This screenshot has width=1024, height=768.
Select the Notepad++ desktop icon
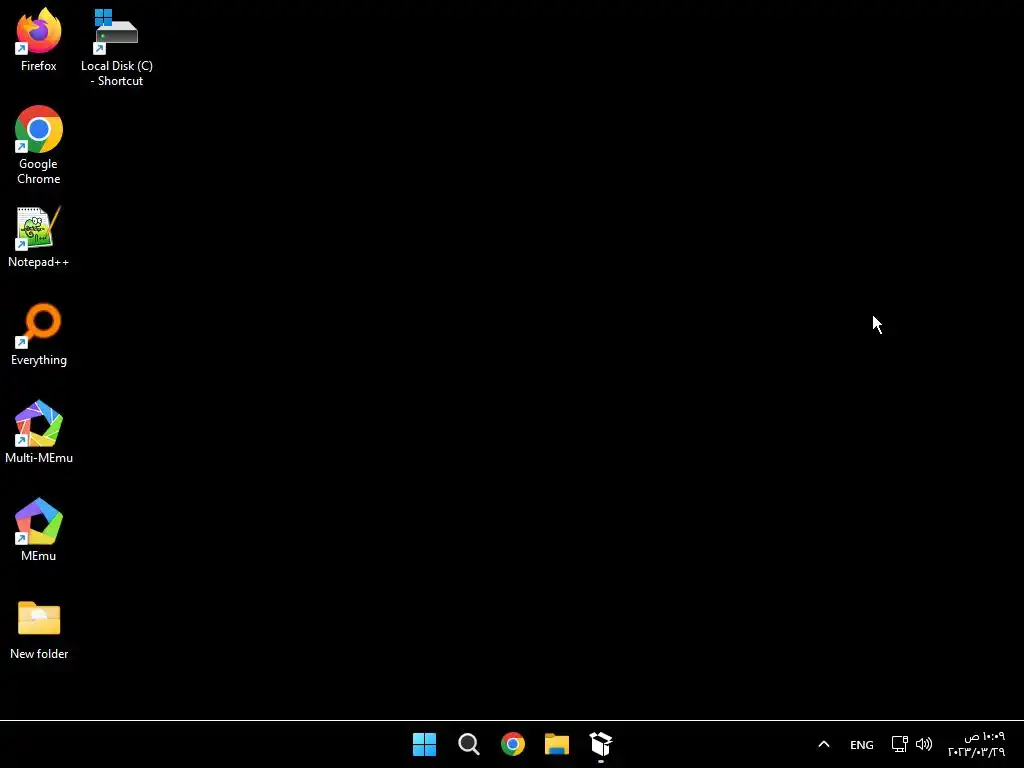pyautogui.click(x=39, y=236)
